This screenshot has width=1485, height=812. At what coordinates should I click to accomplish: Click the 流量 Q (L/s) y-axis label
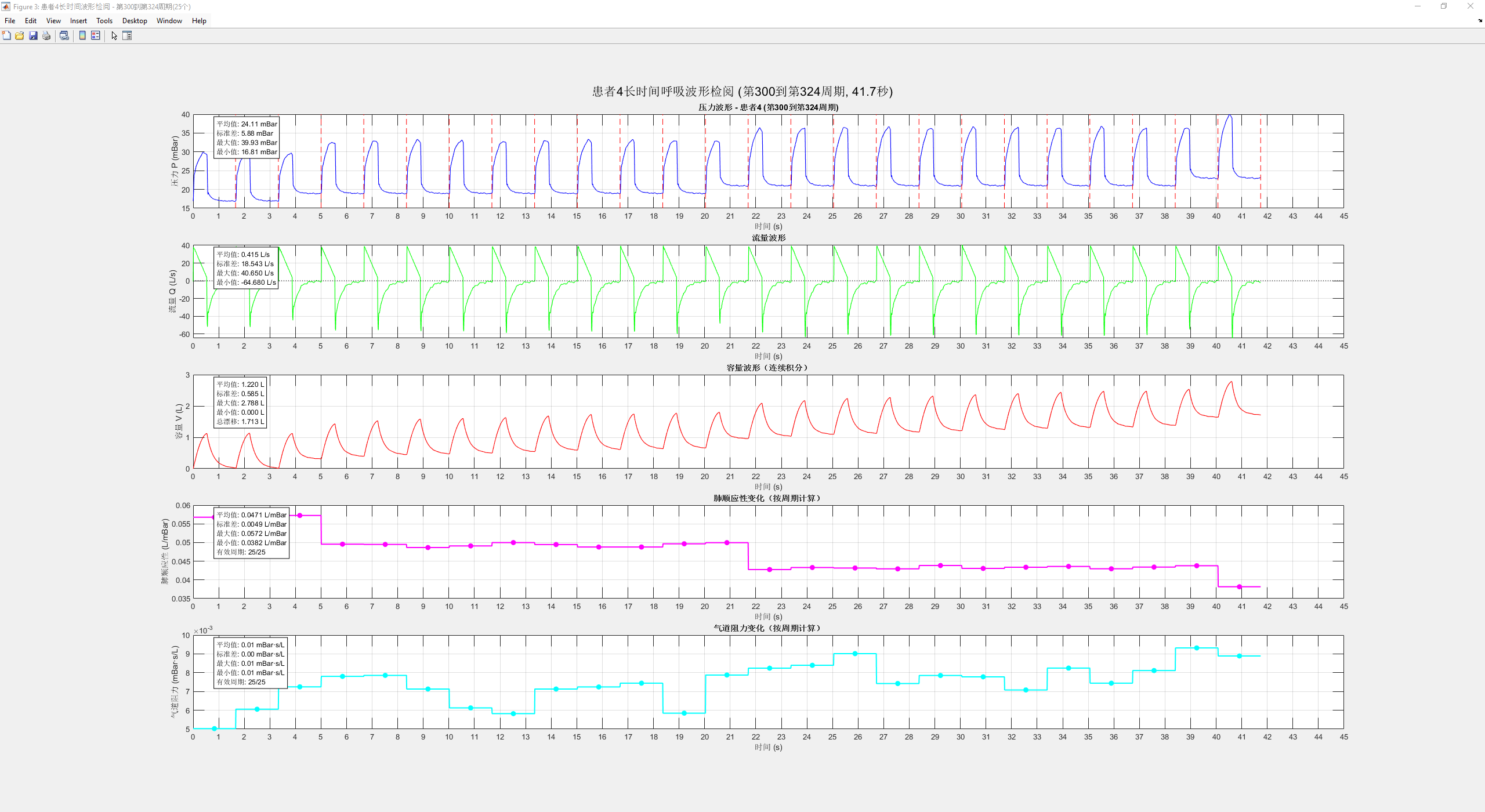pos(172,291)
